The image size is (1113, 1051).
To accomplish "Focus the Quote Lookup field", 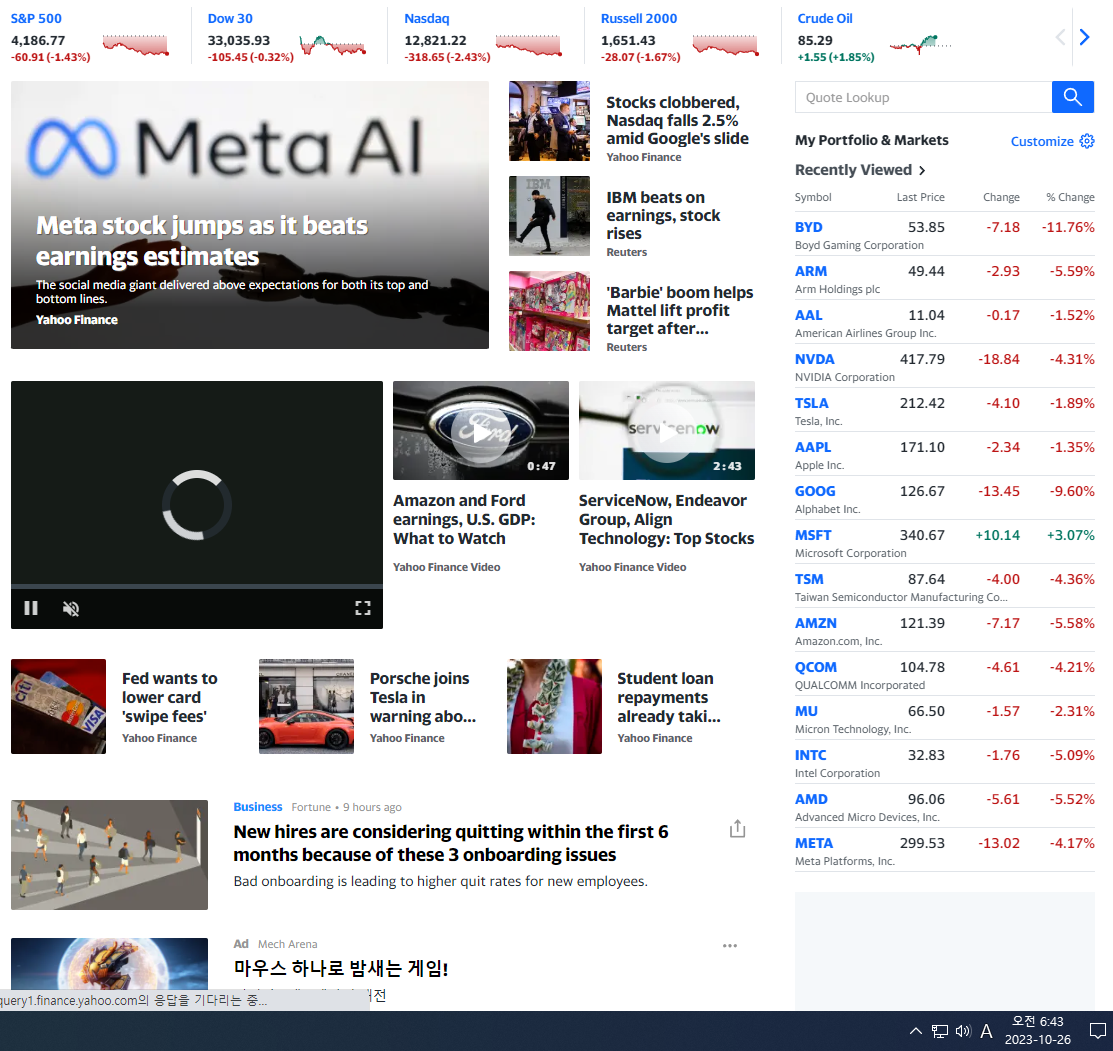I will pyautogui.click(x=923, y=97).
